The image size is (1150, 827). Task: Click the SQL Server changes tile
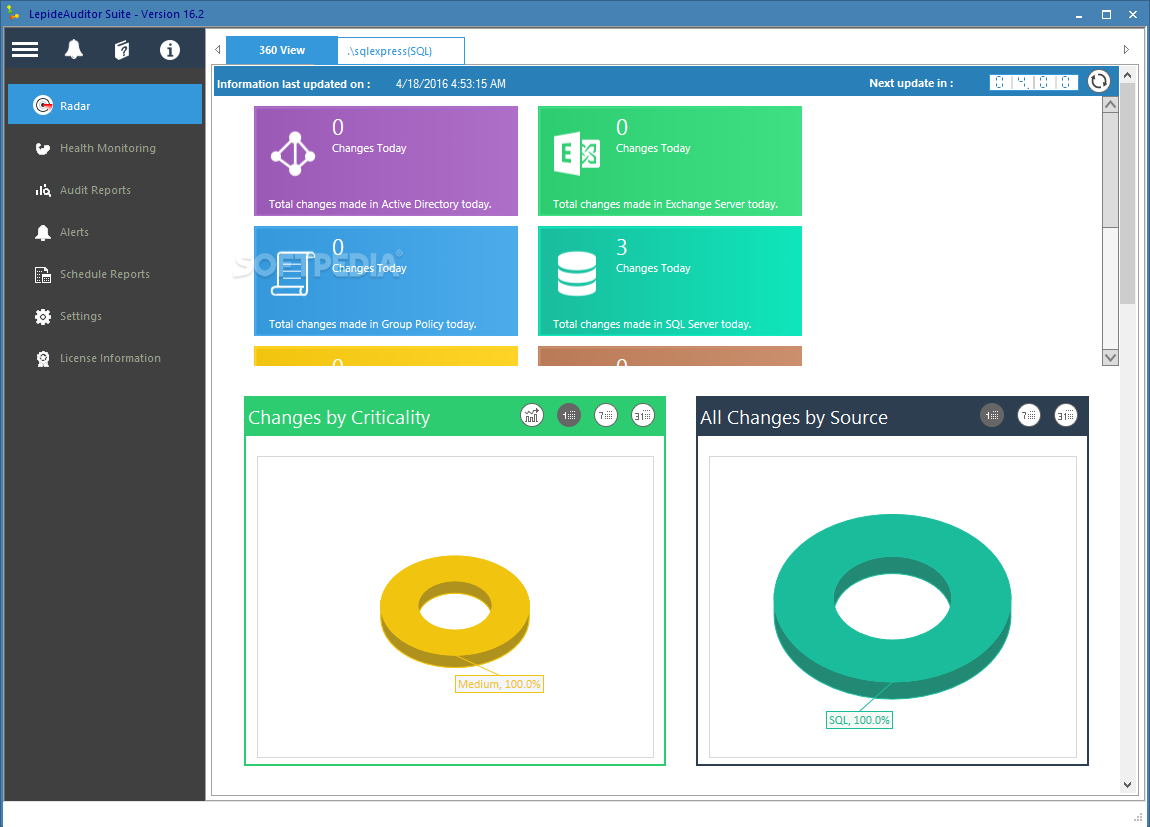click(670, 281)
